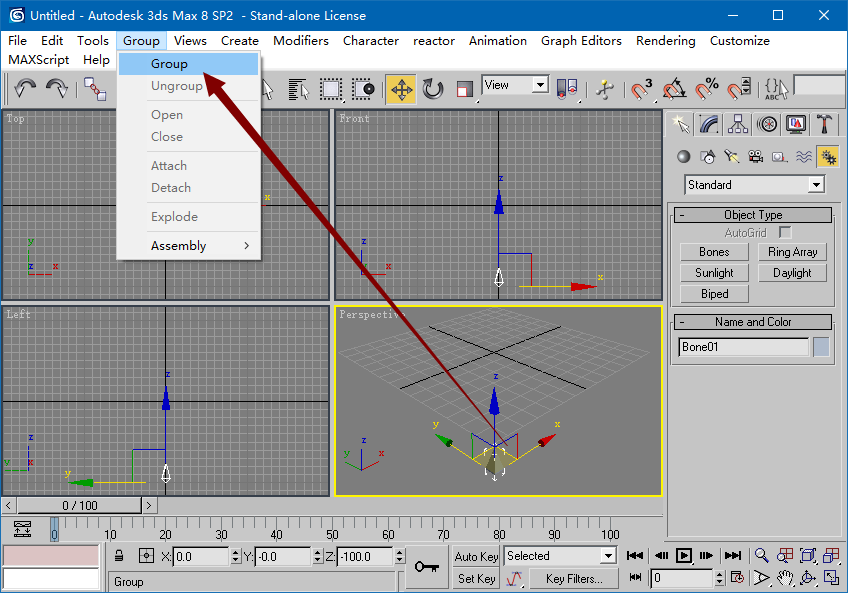Toggle the 3D Snaps magnet
The image size is (848, 593).
coord(642,89)
